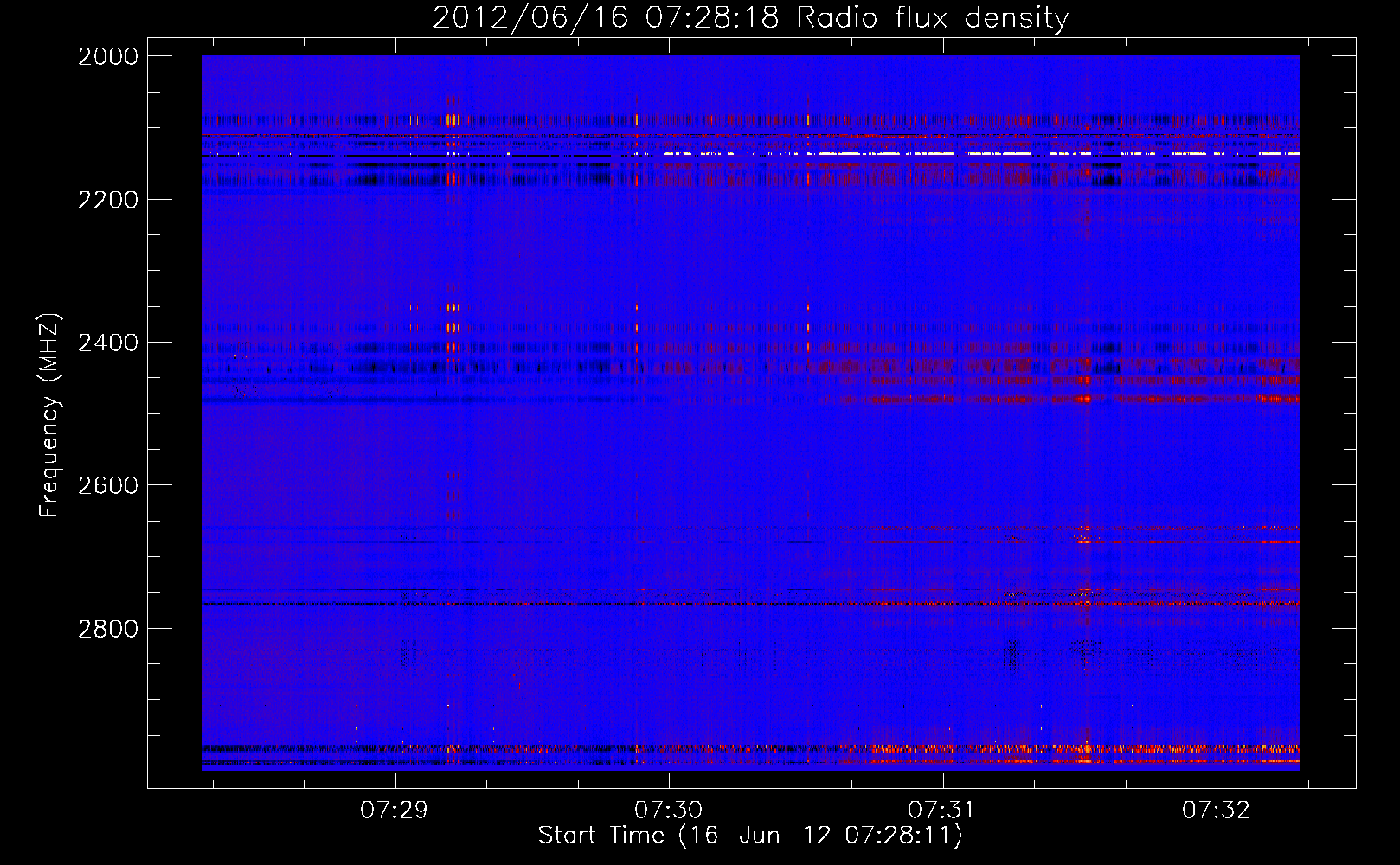Click the '07:32' time axis label
This screenshot has width=1400, height=865.
pyautogui.click(x=1217, y=810)
